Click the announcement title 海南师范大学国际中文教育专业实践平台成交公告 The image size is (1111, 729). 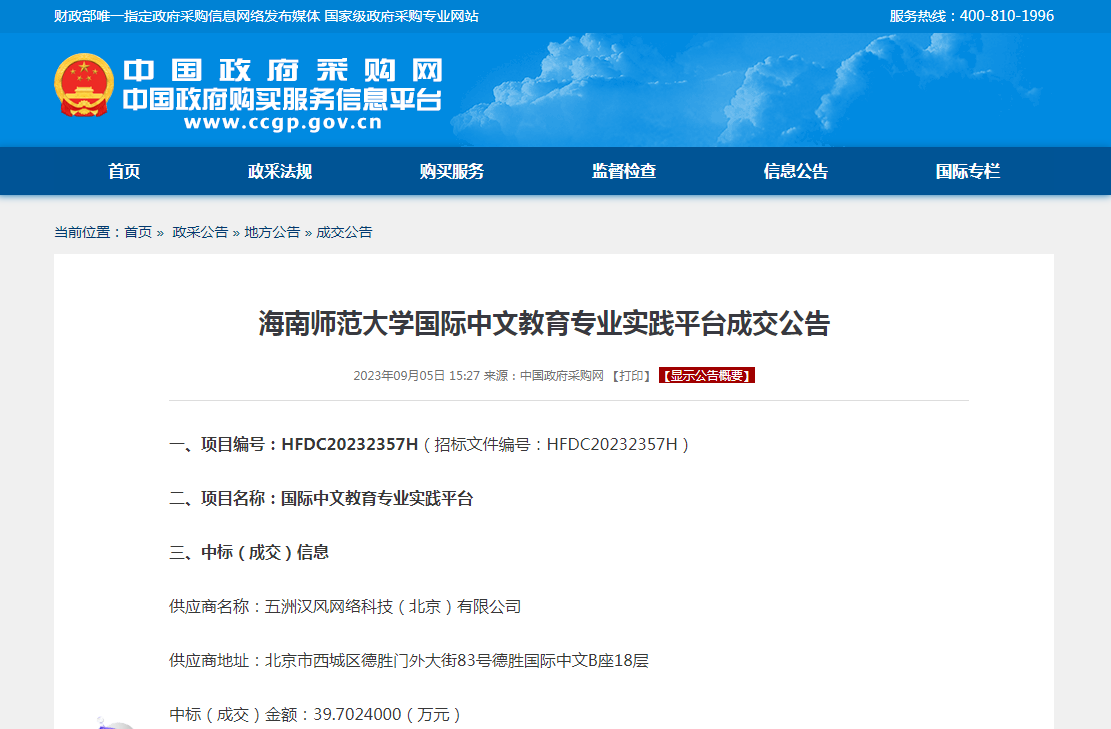(544, 324)
